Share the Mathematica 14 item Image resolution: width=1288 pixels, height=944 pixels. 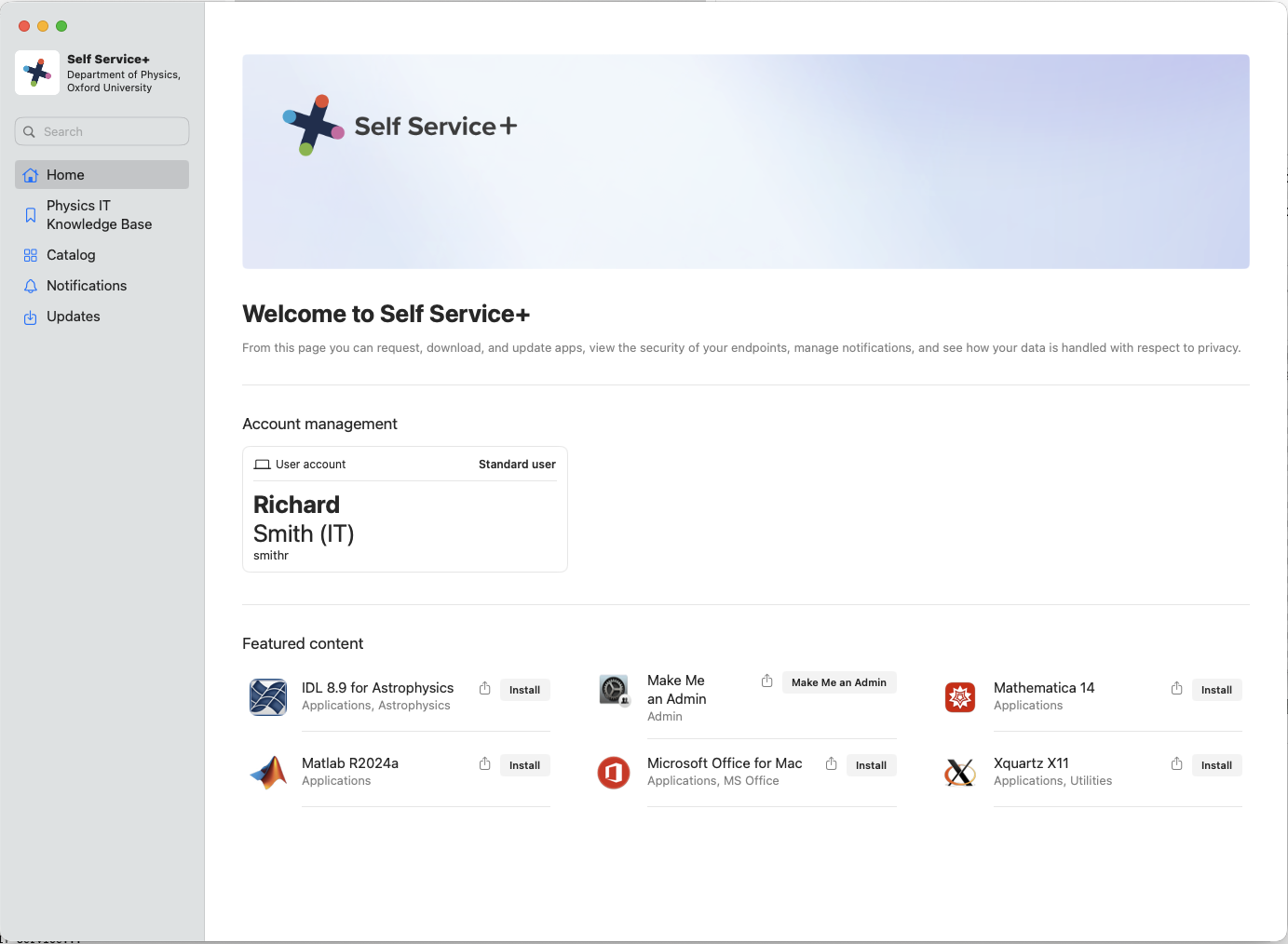(1176, 689)
